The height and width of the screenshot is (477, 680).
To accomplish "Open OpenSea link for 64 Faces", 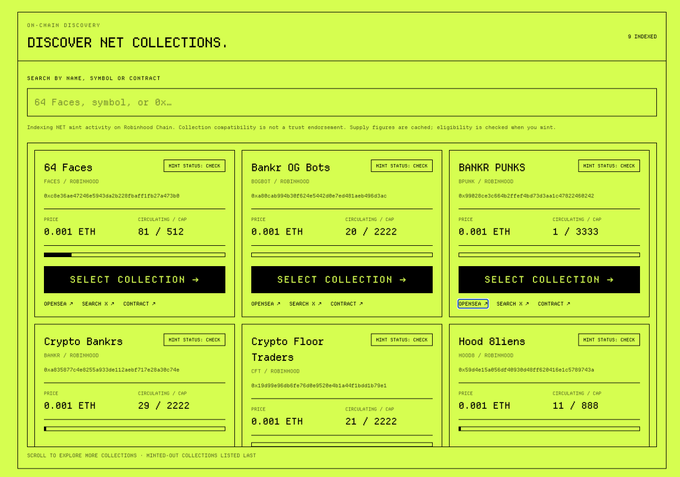I will [x=59, y=304].
